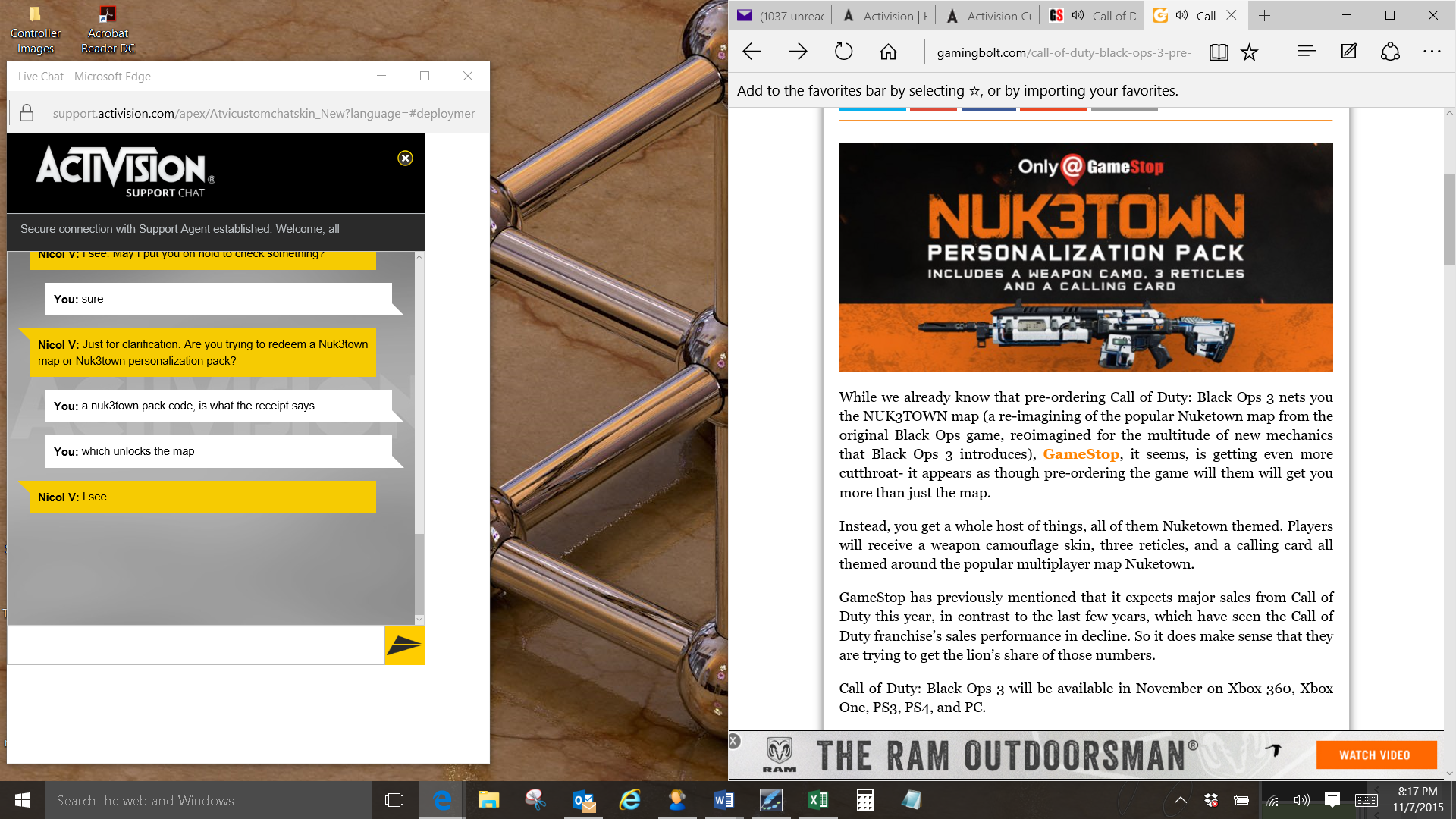Switch to the second Activision Cu tab
This screenshot has width=1456, height=819.
click(988, 16)
